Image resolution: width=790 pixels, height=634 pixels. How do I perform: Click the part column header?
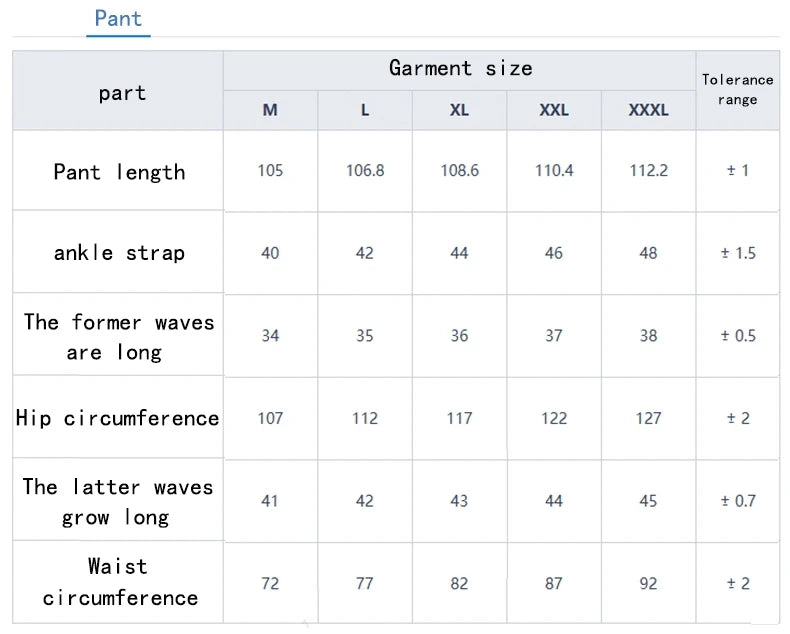point(122,93)
